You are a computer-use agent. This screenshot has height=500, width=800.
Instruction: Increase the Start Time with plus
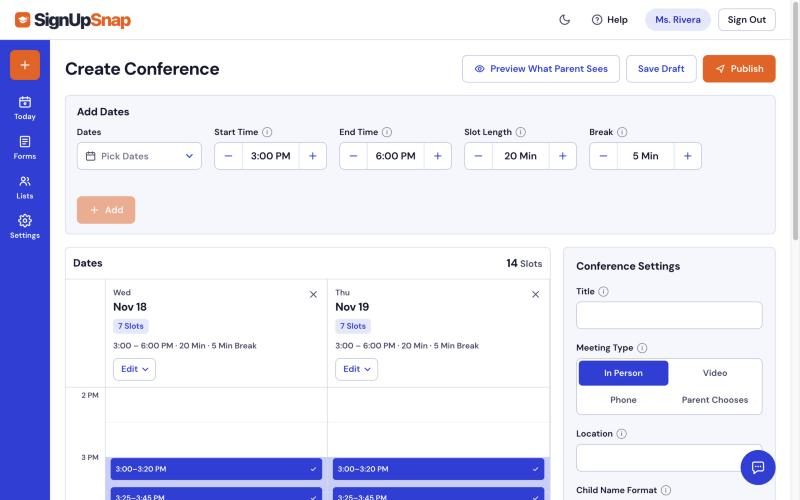tap(313, 156)
